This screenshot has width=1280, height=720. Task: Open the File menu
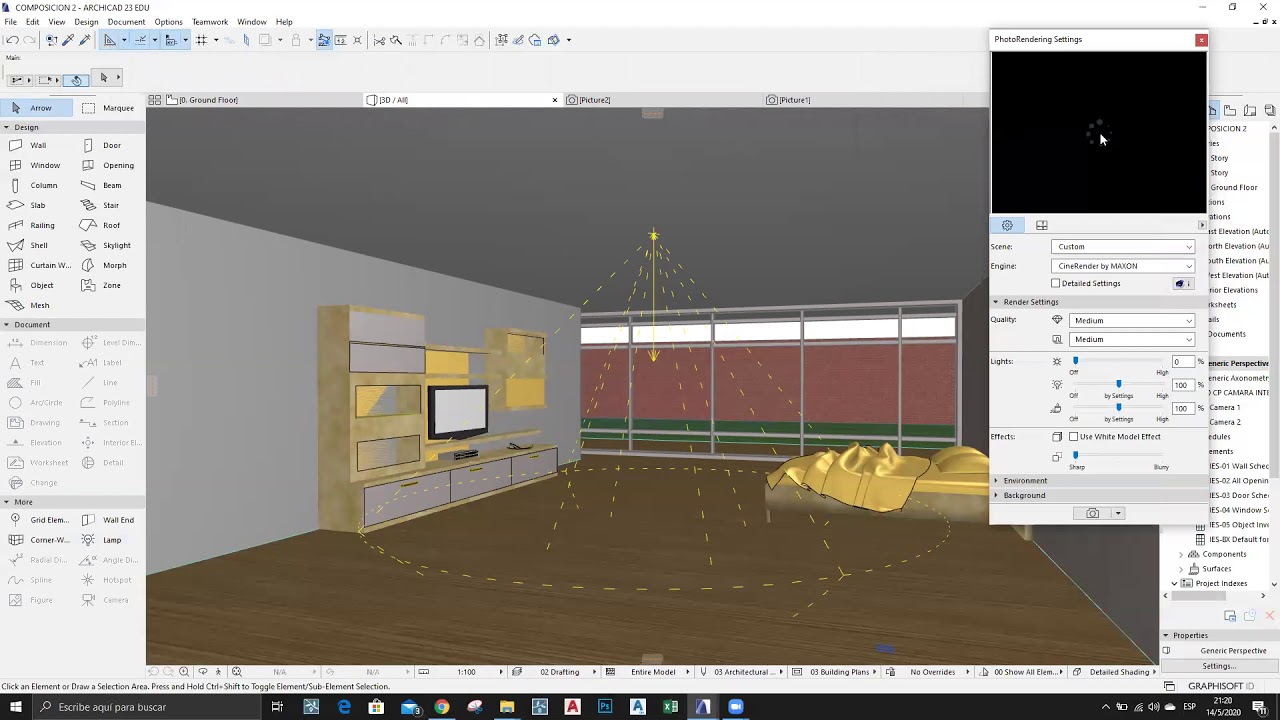[x=10, y=22]
